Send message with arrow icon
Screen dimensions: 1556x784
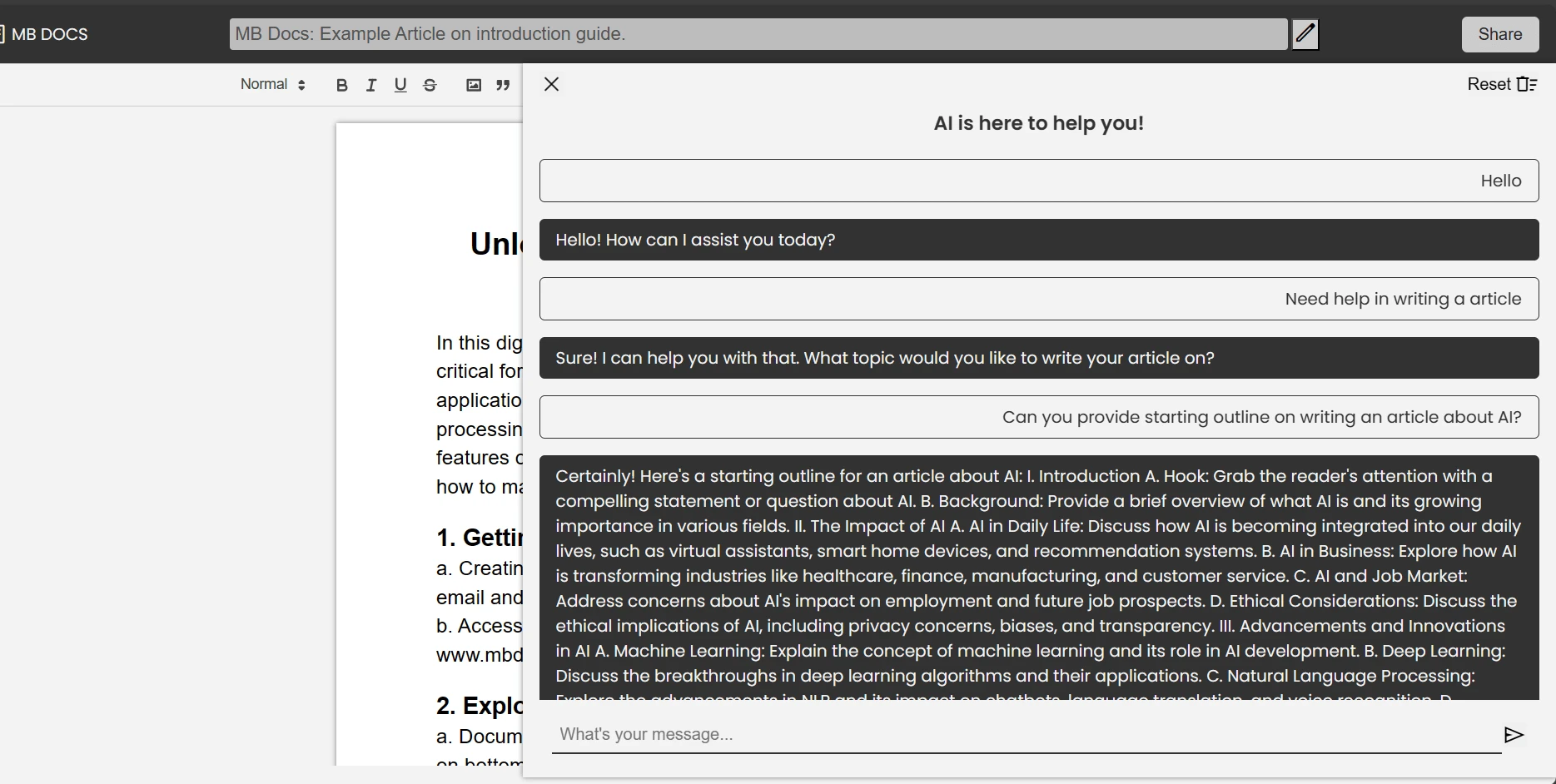coord(1514,734)
